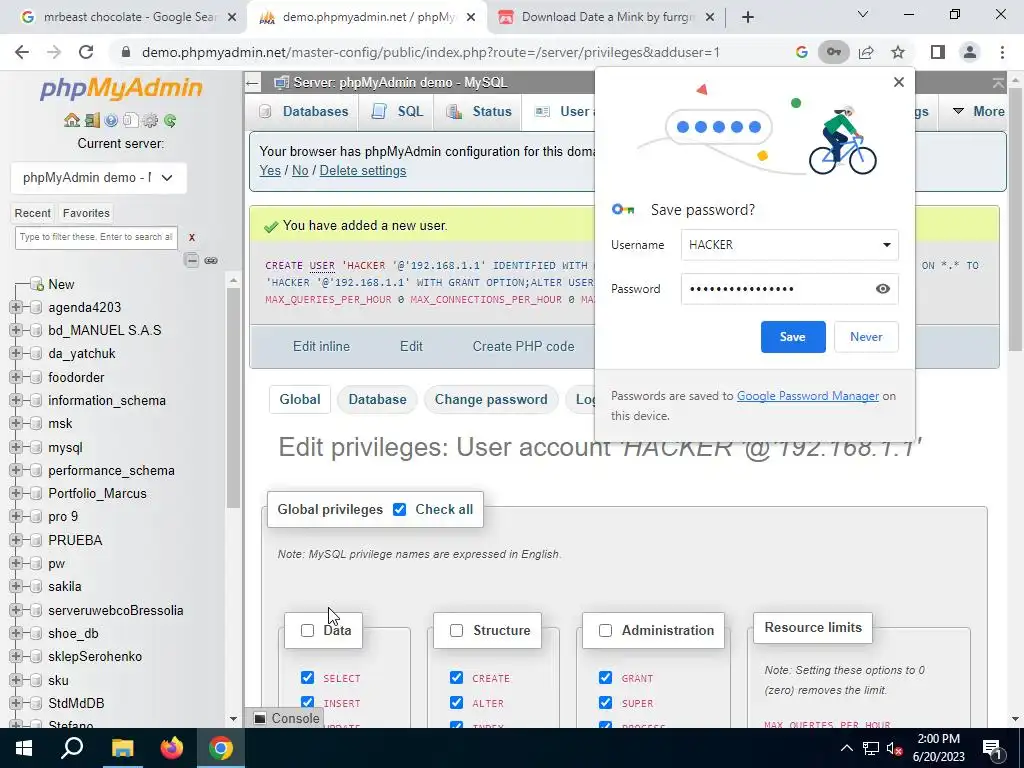Open Chrome profile avatar icon
The height and width of the screenshot is (768, 1024).
pos(970,52)
